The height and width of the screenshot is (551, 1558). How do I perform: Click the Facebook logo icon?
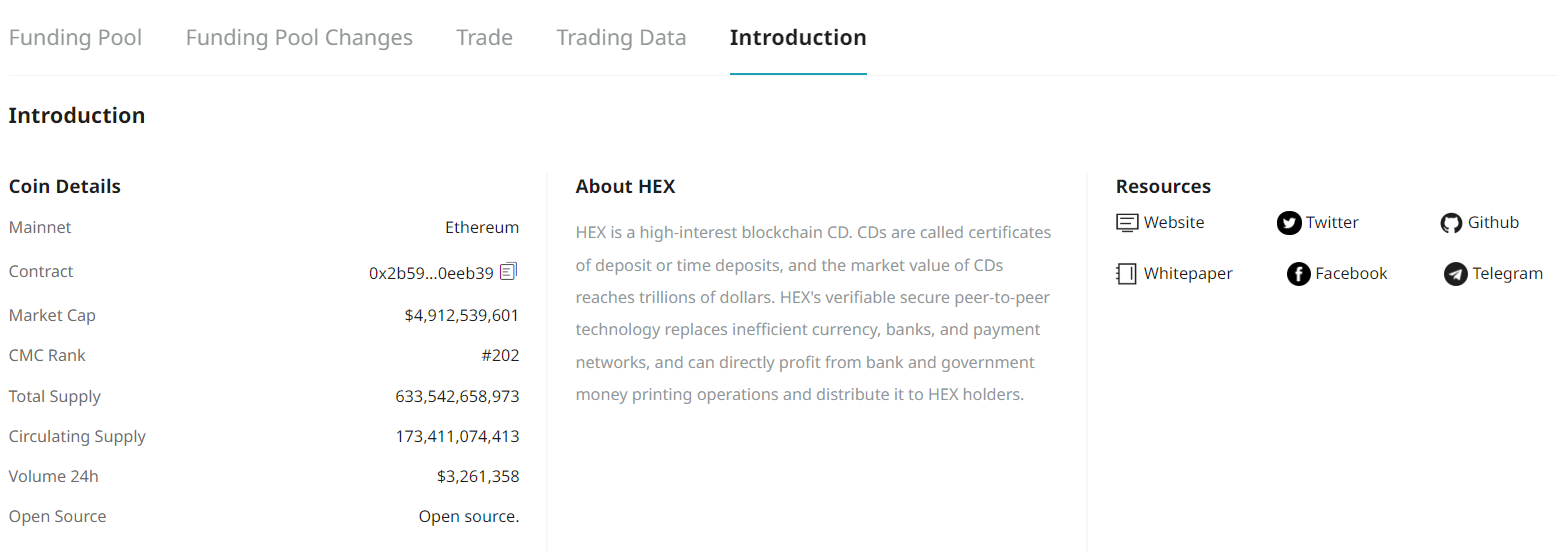coord(1299,274)
